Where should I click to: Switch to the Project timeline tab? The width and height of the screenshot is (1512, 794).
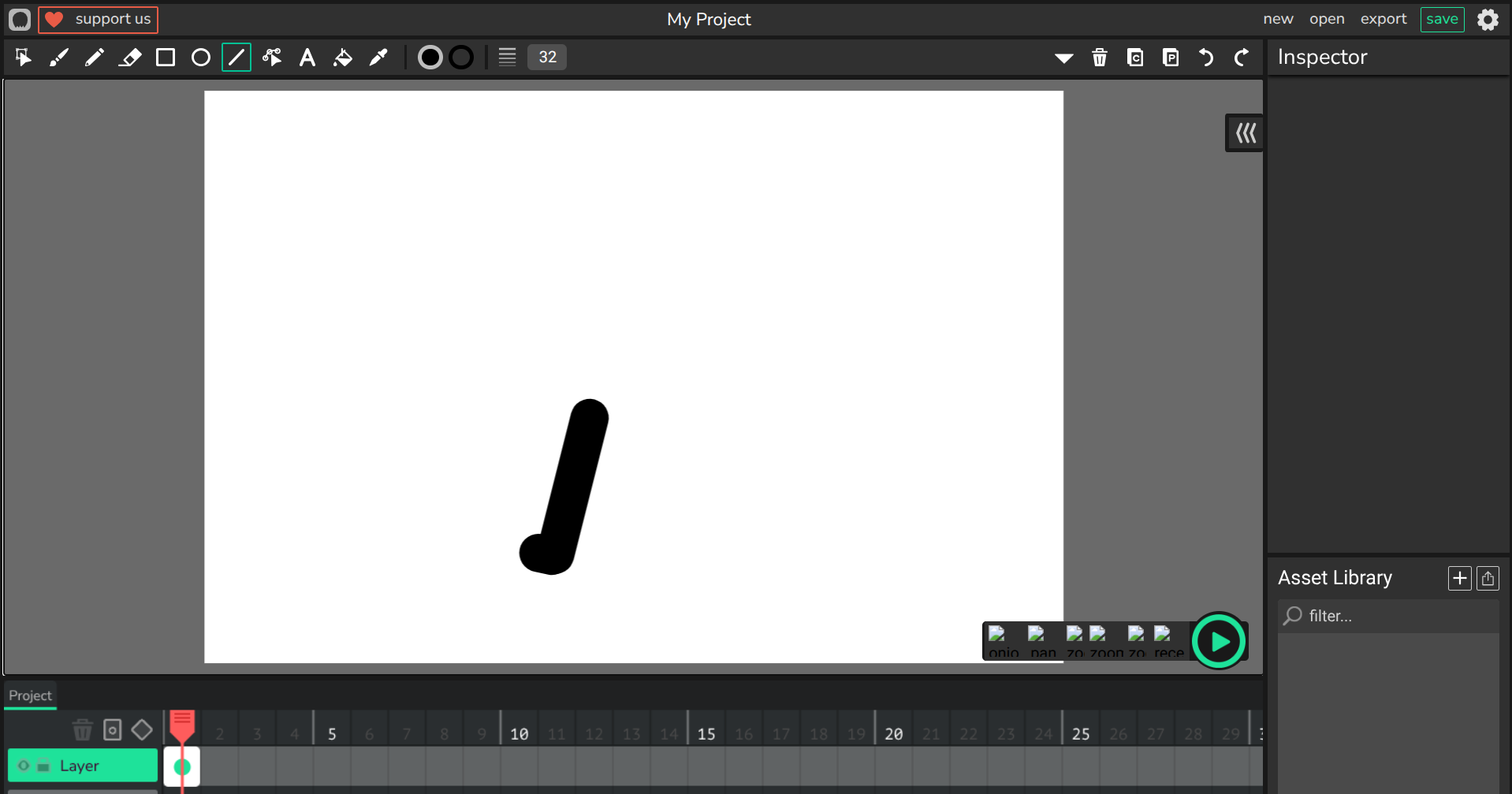point(30,695)
